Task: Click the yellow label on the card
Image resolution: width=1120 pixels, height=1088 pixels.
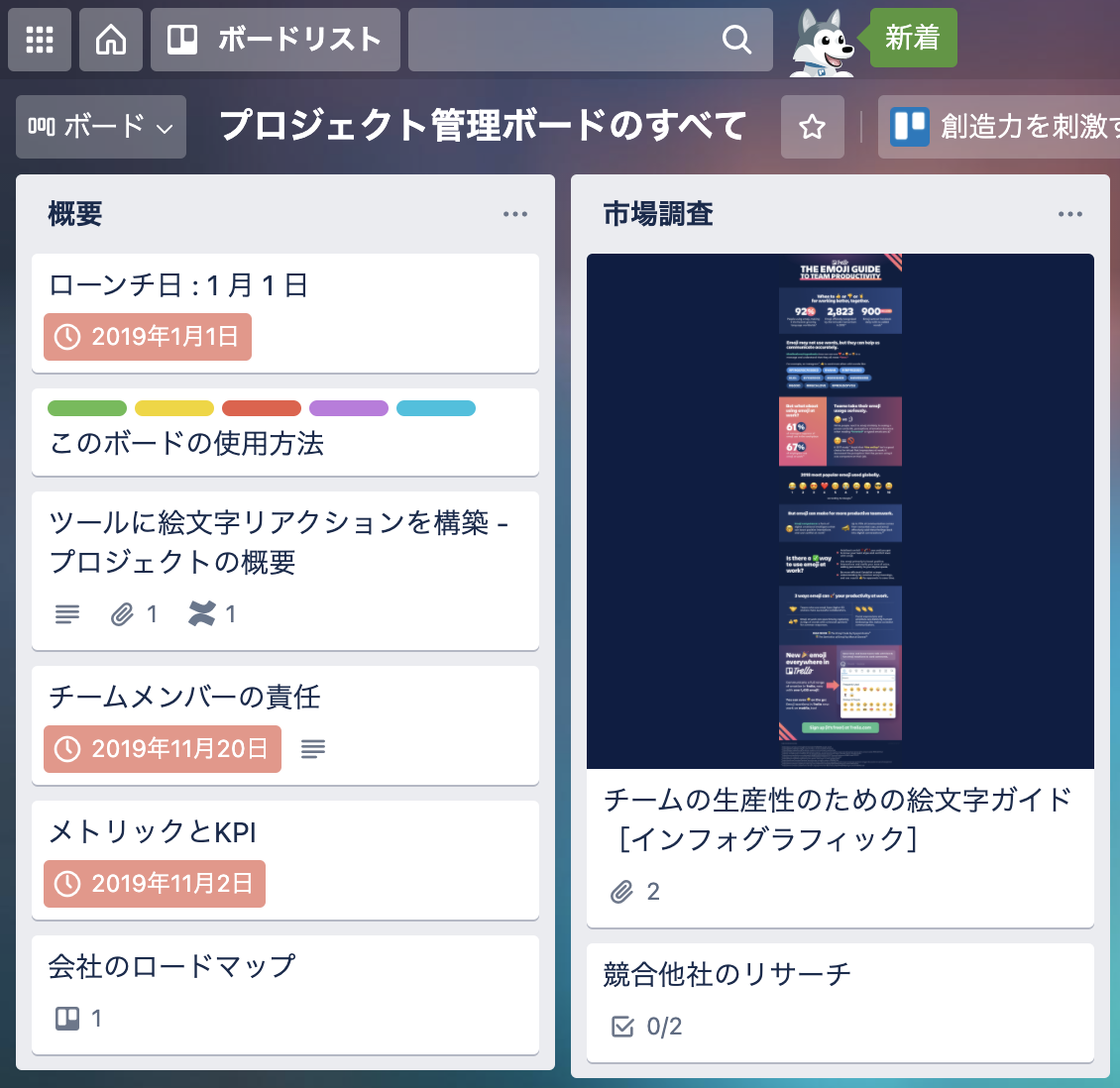Action: (174, 408)
